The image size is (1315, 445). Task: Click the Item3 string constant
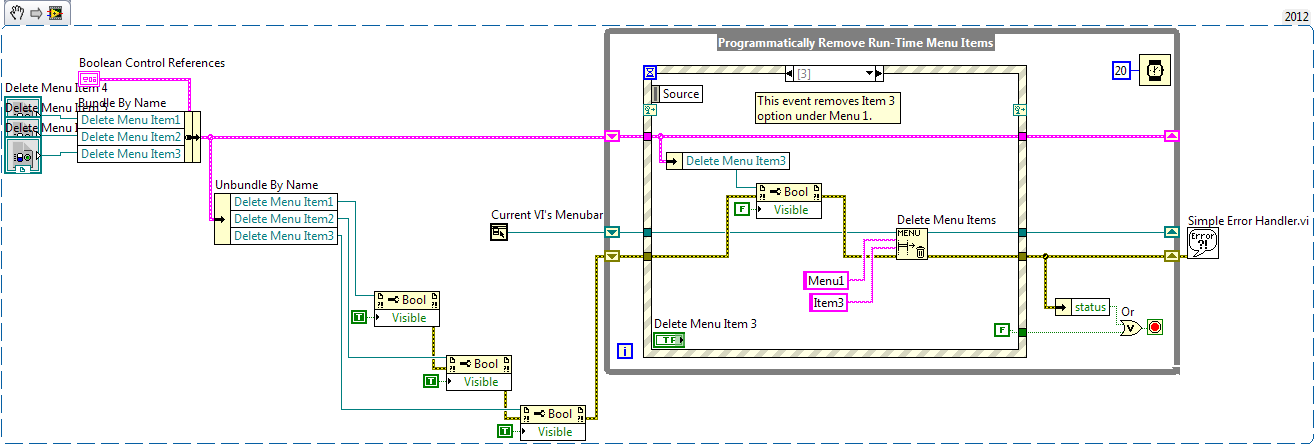coord(828,302)
